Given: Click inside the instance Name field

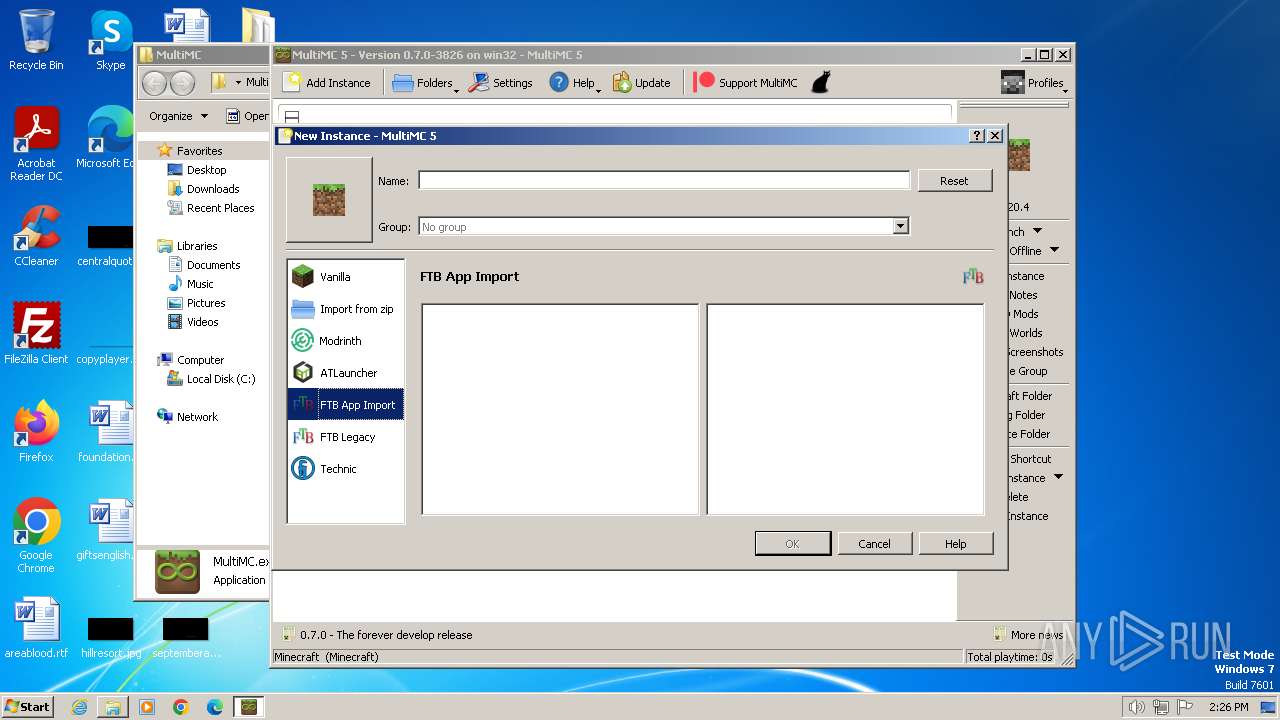Looking at the screenshot, I should [x=664, y=180].
